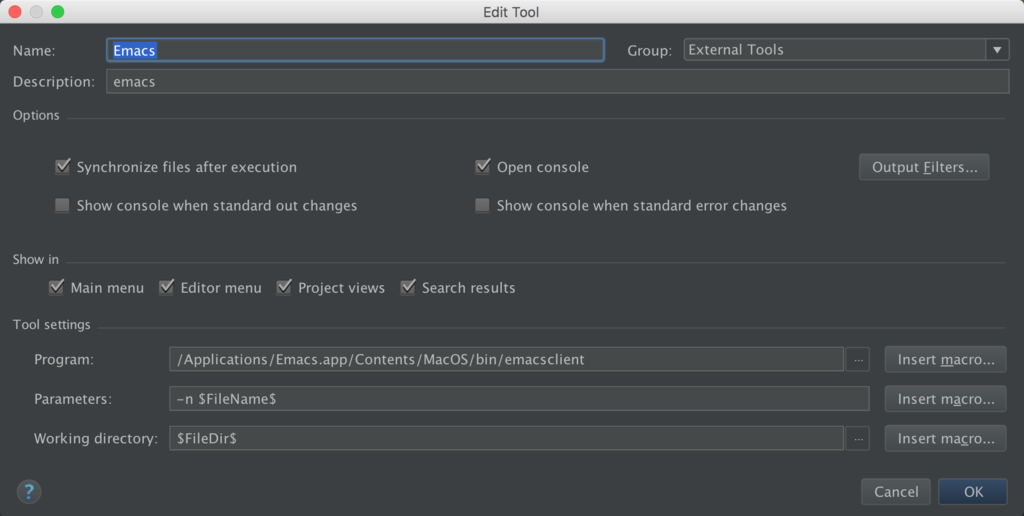Click browse button next to Program field
The image size is (1024, 516).
coord(858,360)
